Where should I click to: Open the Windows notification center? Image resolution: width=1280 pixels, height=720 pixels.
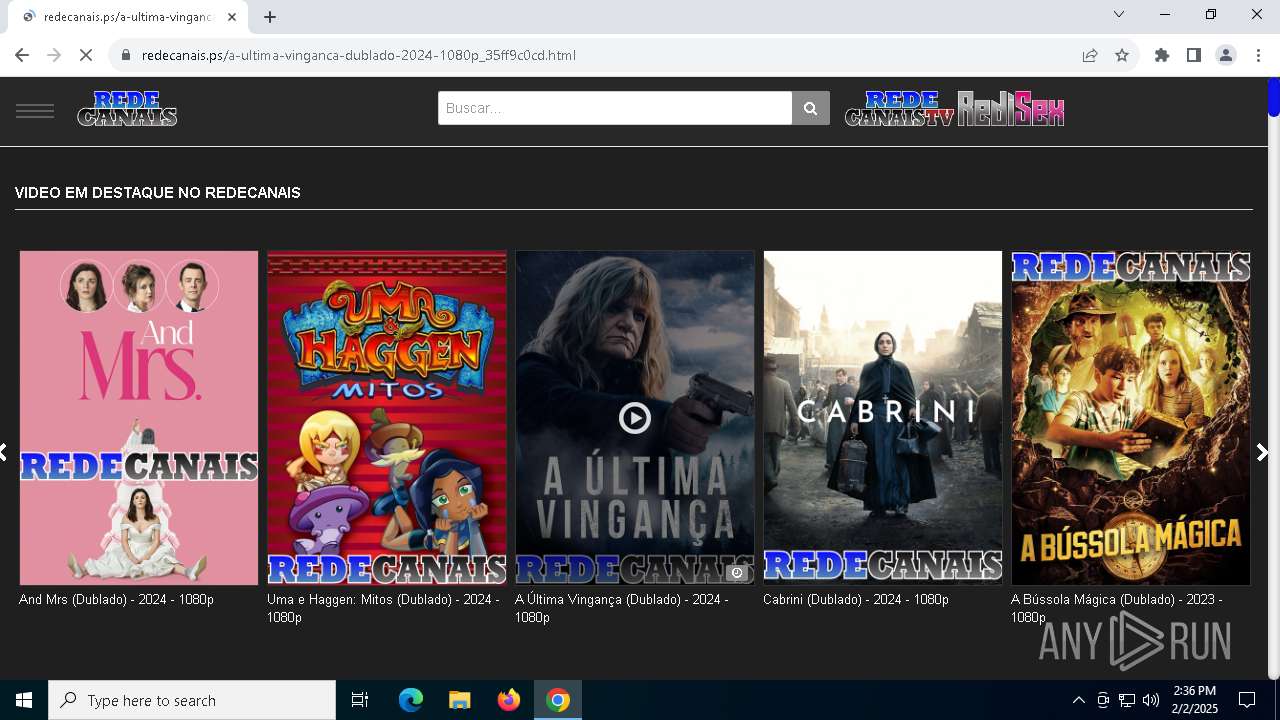1247,700
